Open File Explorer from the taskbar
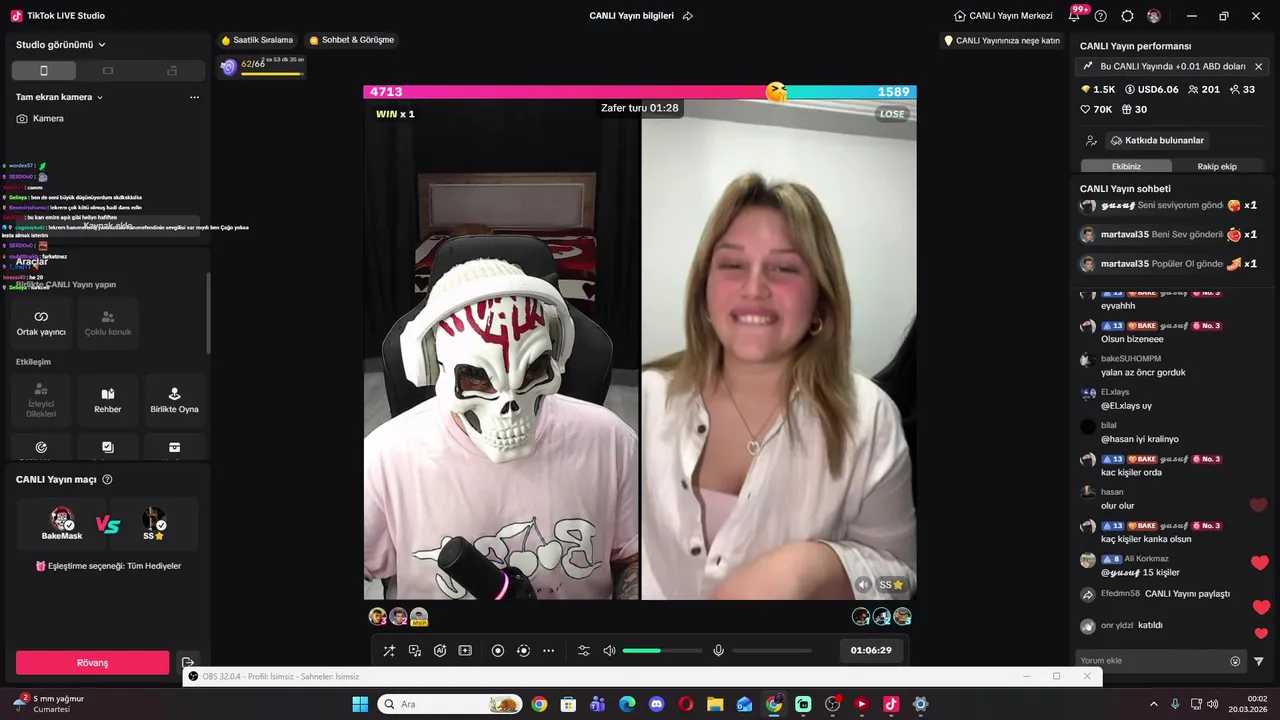 (x=715, y=704)
